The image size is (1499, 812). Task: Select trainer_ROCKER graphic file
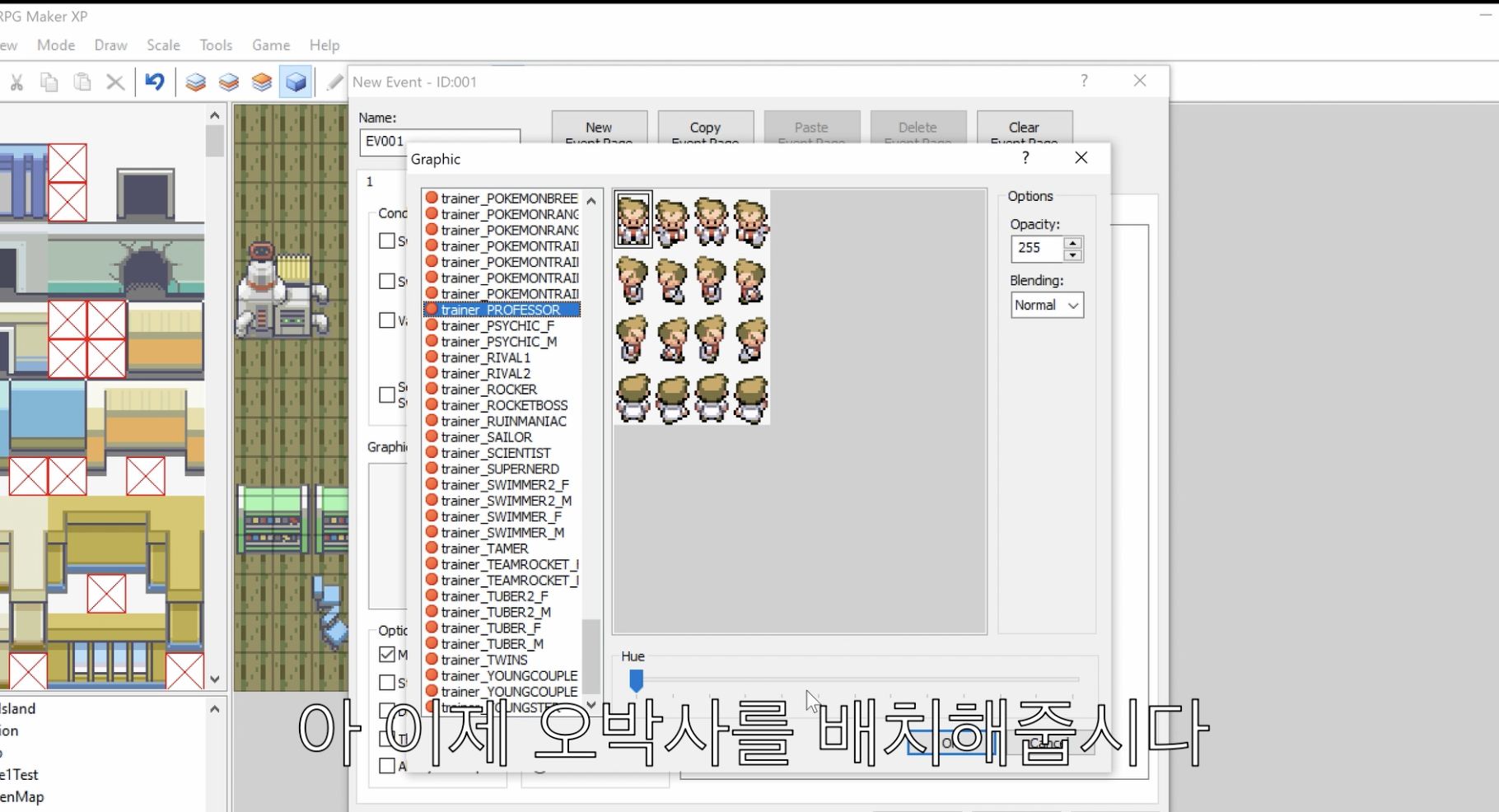pos(488,390)
